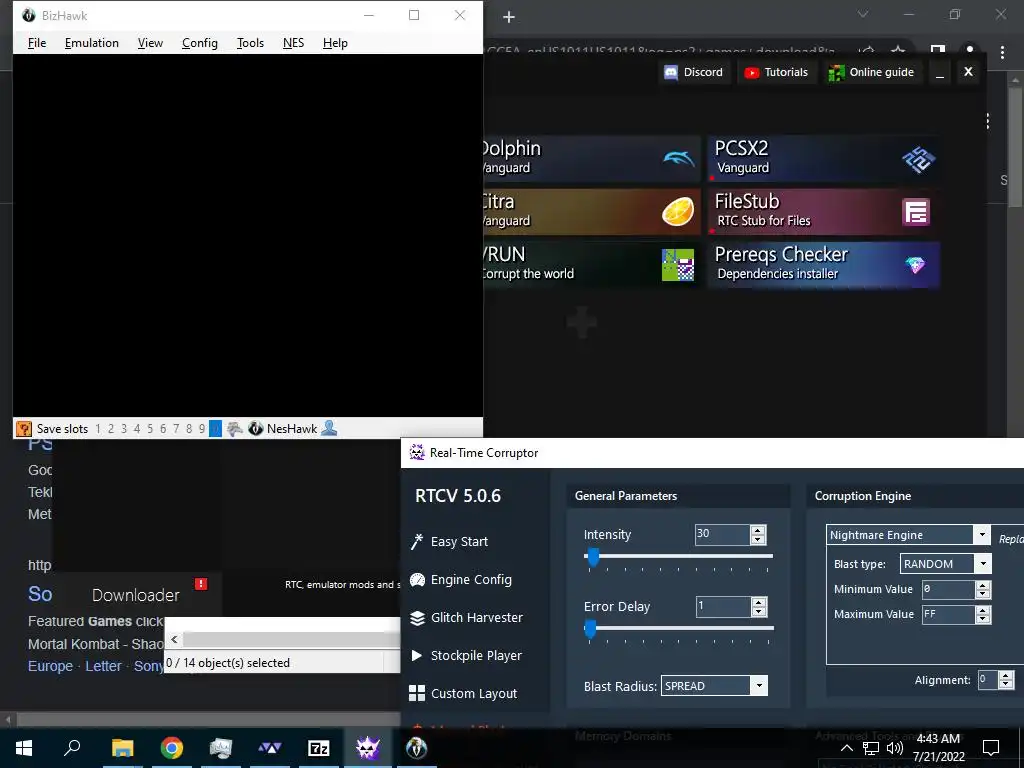Viewport: 1024px width, 768px height.
Task: Select save slot 5 in BizHawk
Action: pos(150,428)
